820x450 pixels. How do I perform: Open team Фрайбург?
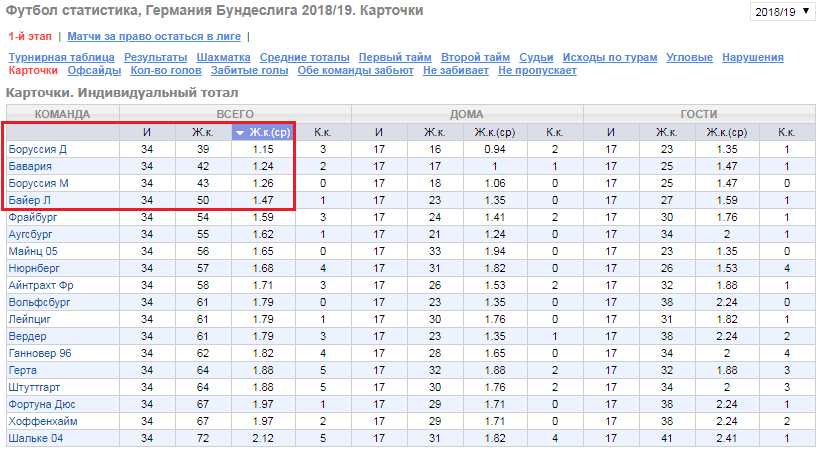point(32,218)
